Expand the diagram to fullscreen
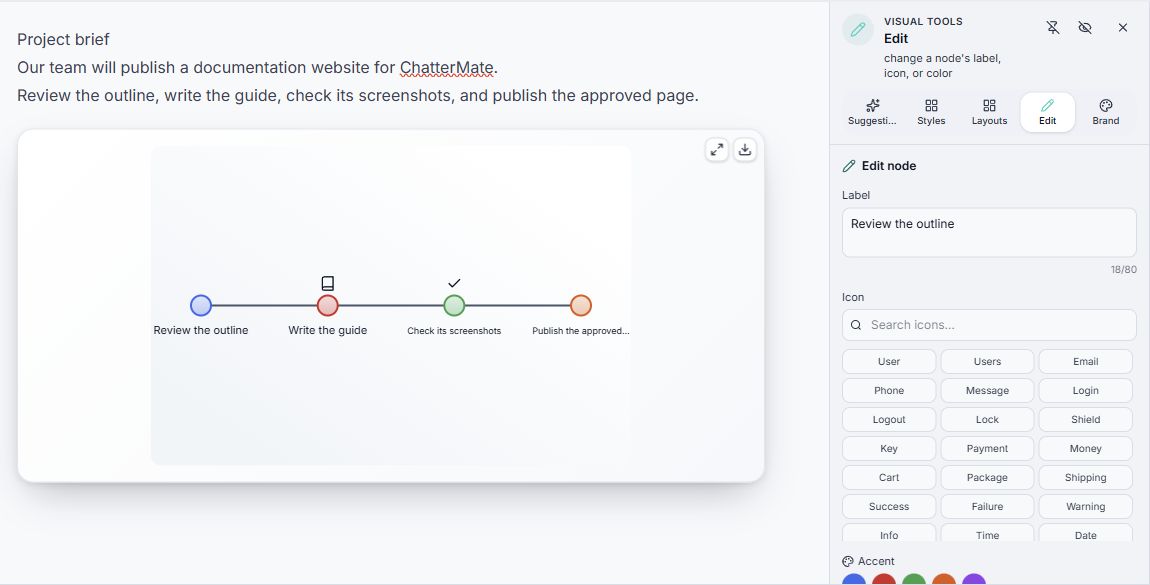Viewport: 1150px width, 585px height. 717,150
